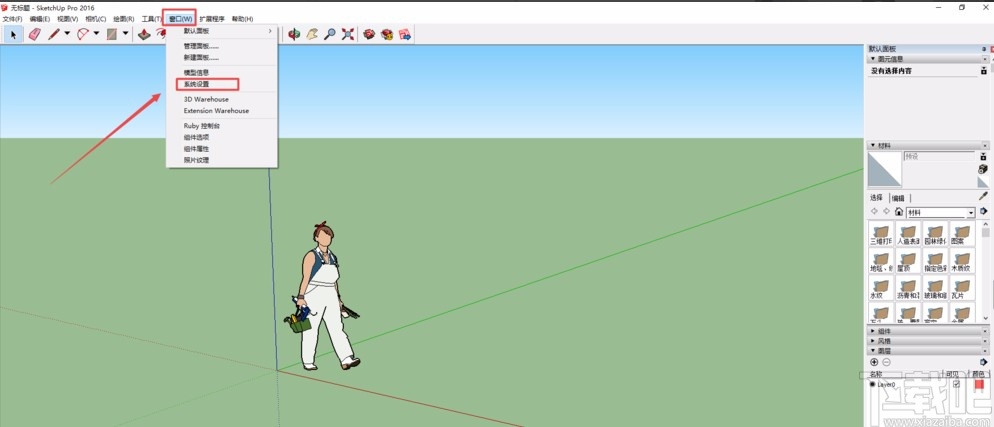The height and width of the screenshot is (427, 994).
Task: Choose 3D Warehouse menu entry
Action: pos(222,99)
